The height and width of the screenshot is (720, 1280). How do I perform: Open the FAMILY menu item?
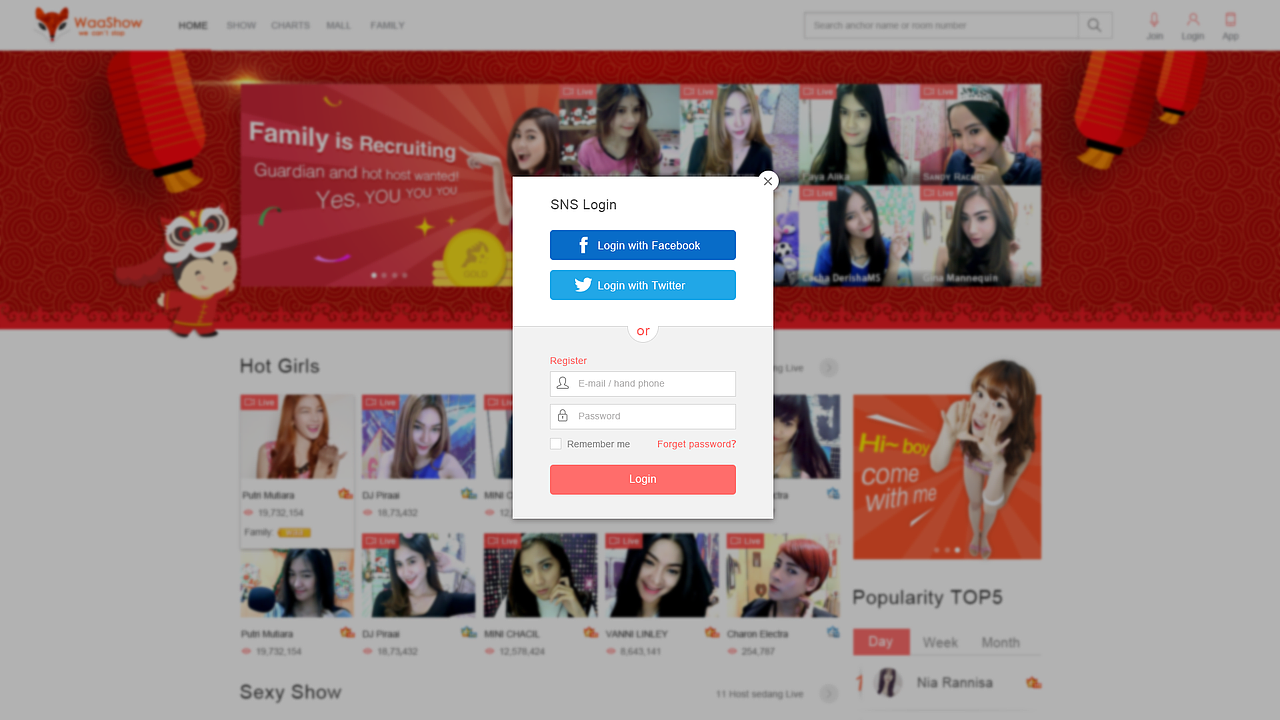coord(387,25)
